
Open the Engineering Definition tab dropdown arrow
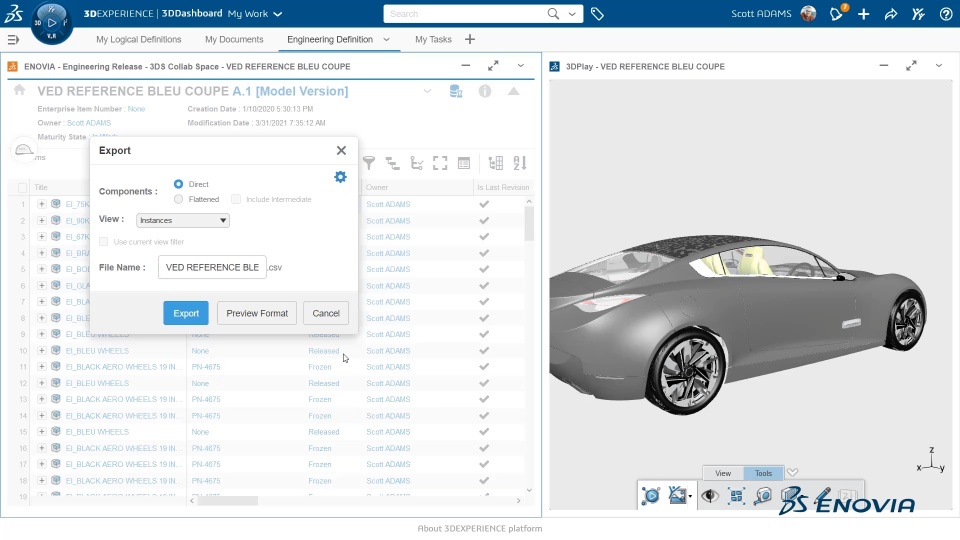(x=386, y=39)
